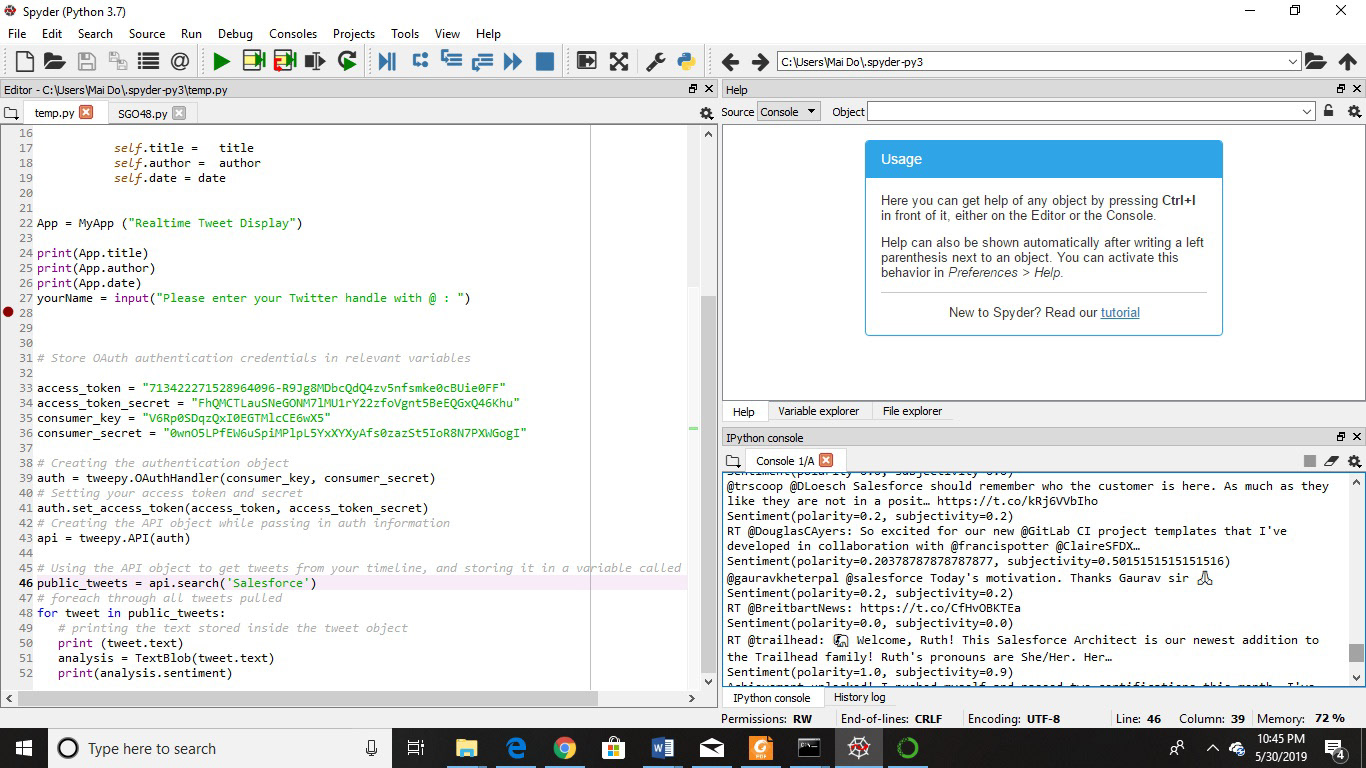
Task: Open the File menu
Action: coord(17,33)
